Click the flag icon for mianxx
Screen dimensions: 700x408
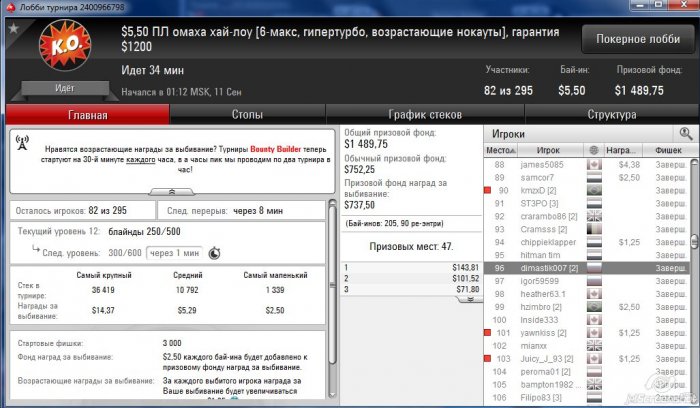594,346
